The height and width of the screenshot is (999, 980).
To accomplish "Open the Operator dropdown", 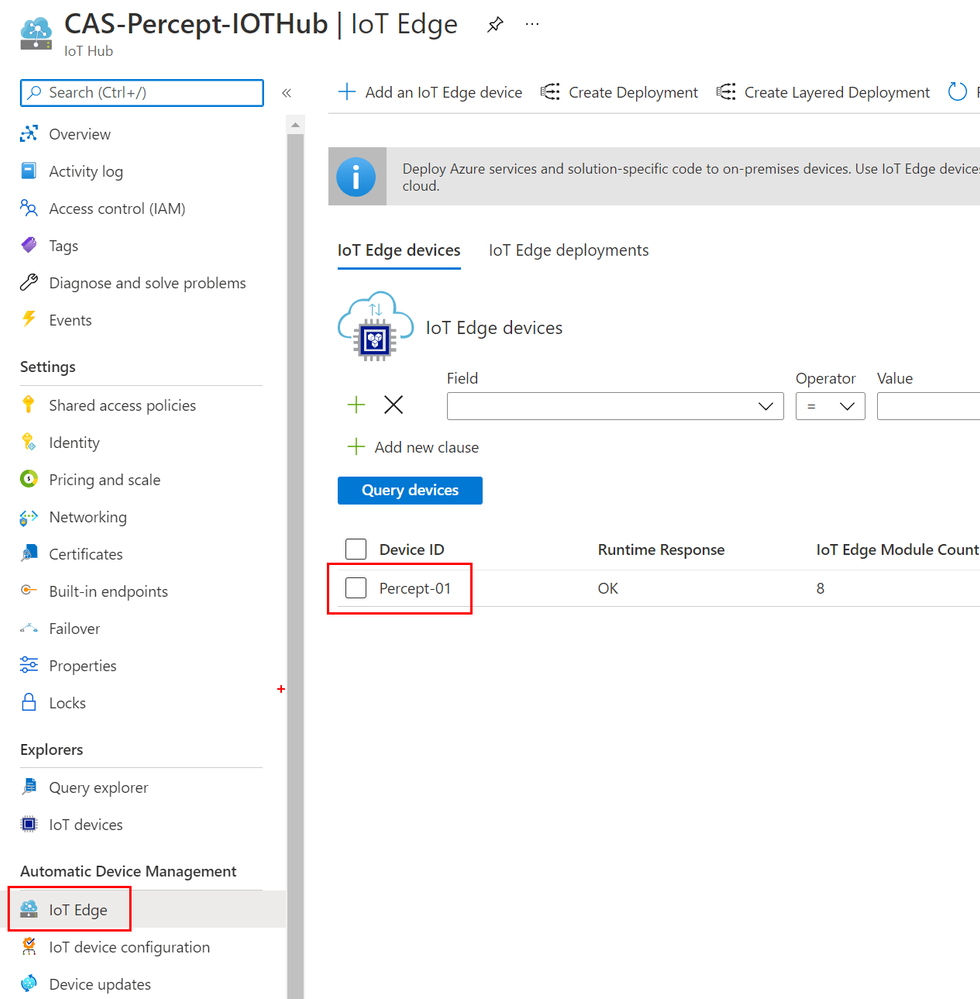I will tap(830, 406).
